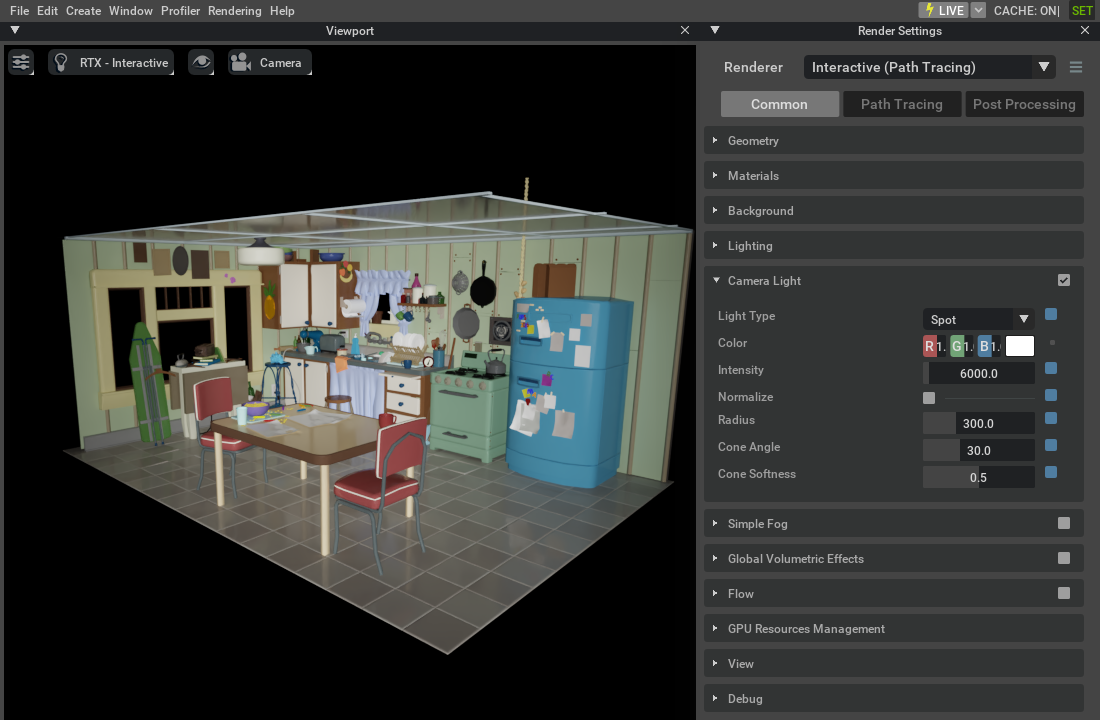Click the LIVE lightning bolt button
Image resolution: width=1100 pixels, height=720 pixels.
tap(944, 11)
